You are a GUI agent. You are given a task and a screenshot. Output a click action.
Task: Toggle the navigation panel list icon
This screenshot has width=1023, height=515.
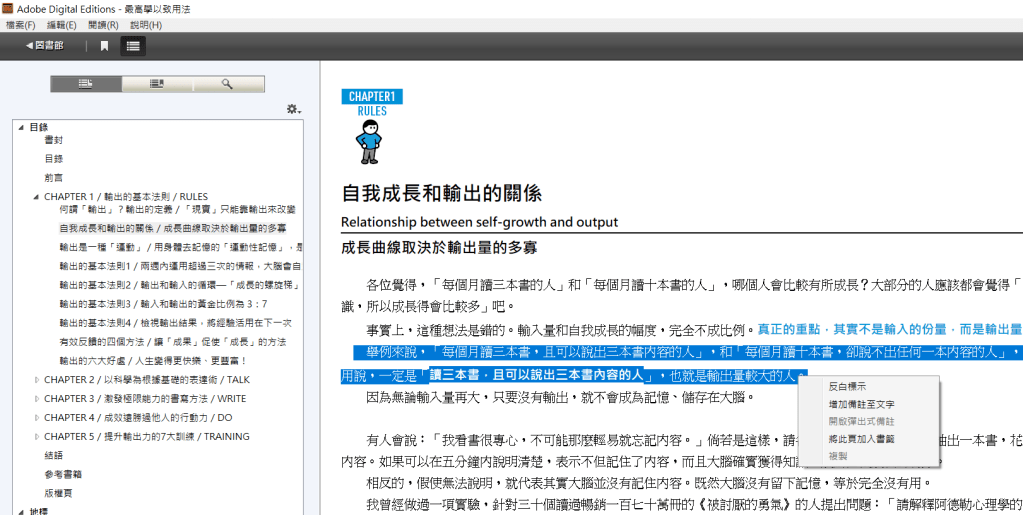coord(133,46)
